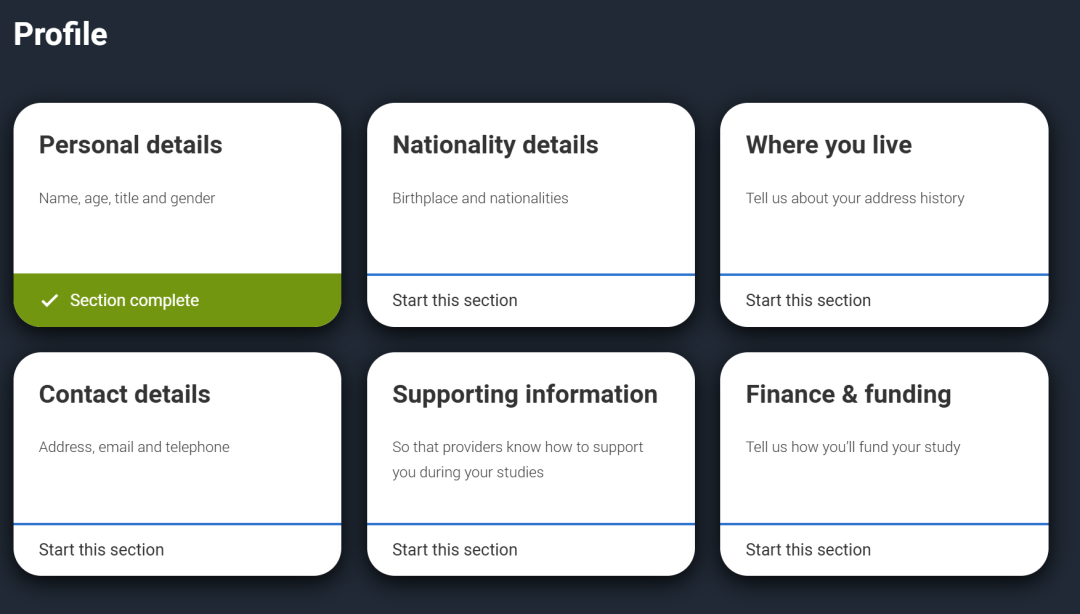The width and height of the screenshot is (1080, 614).
Task: Open the Nationality details heading
Action: pyautogui.click(x=495, y=145)
